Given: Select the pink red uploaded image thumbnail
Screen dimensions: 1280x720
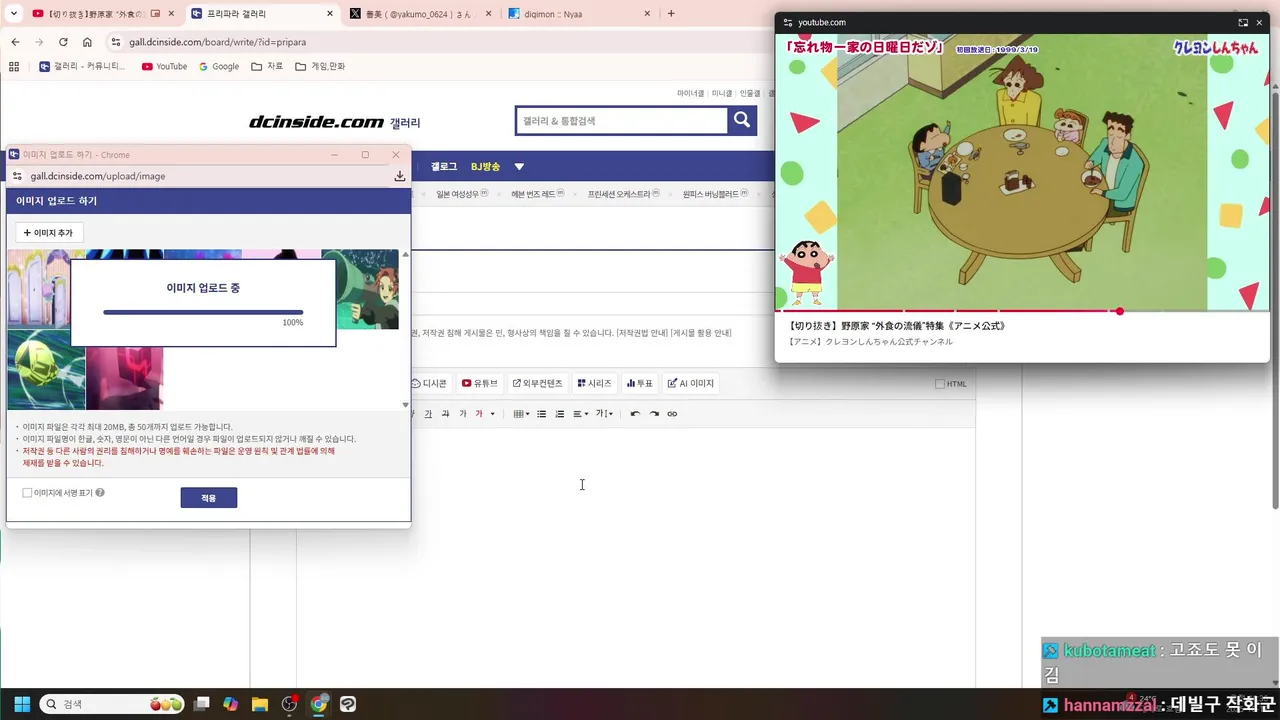Looking at the screenshot, I should [x=124, y=377].
